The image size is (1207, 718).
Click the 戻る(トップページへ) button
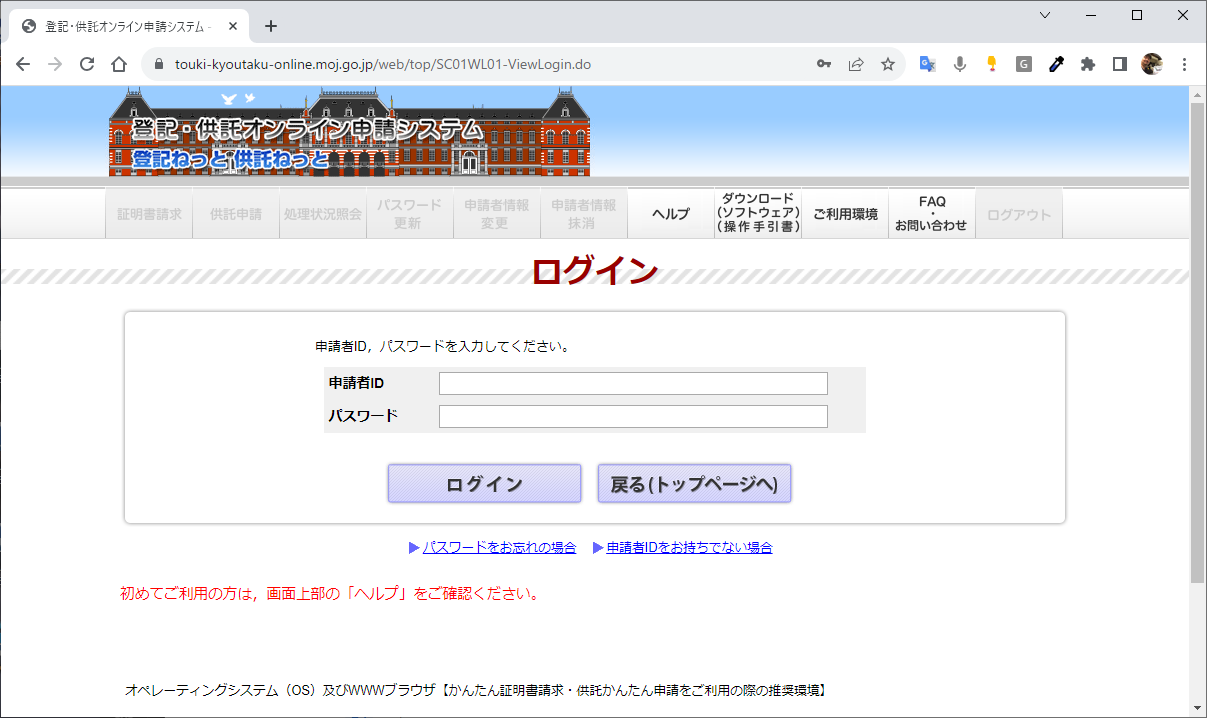694,484
